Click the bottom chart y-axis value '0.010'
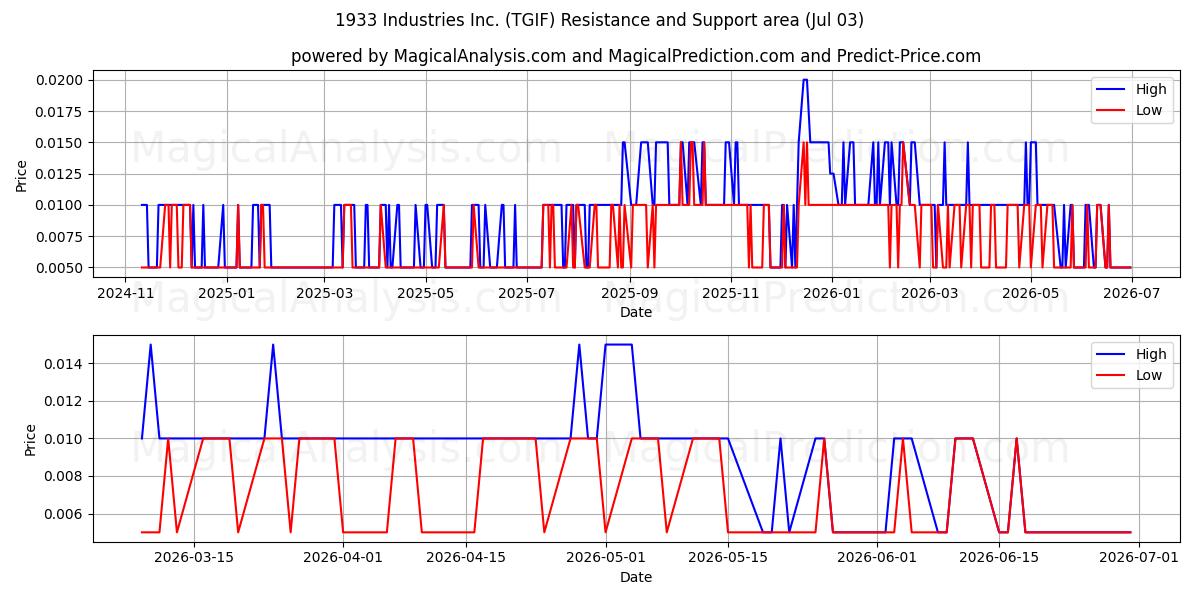 (x=66, y=439)
